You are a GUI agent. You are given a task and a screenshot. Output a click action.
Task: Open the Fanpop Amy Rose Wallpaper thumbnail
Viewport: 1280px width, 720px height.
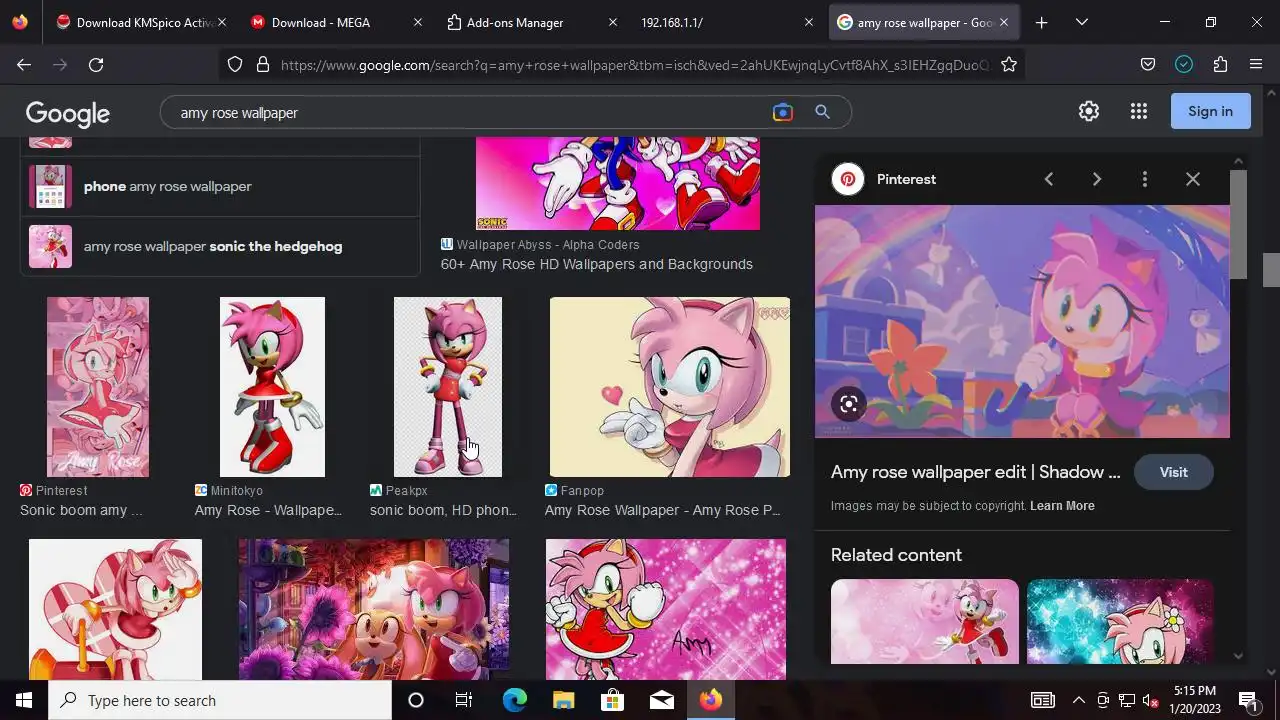tap(670, 387)
